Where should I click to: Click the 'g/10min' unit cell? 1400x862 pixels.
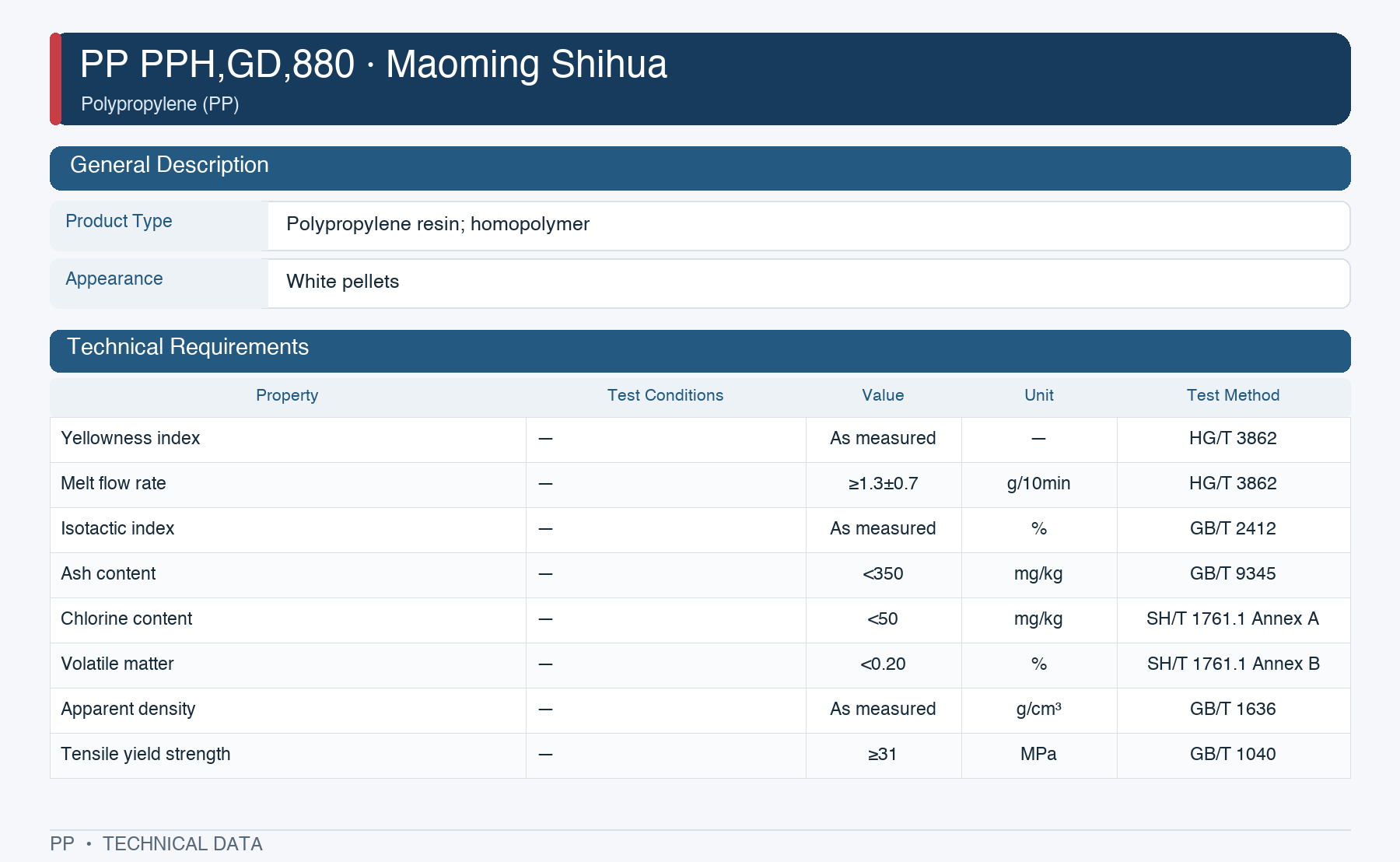point(1038,484)
